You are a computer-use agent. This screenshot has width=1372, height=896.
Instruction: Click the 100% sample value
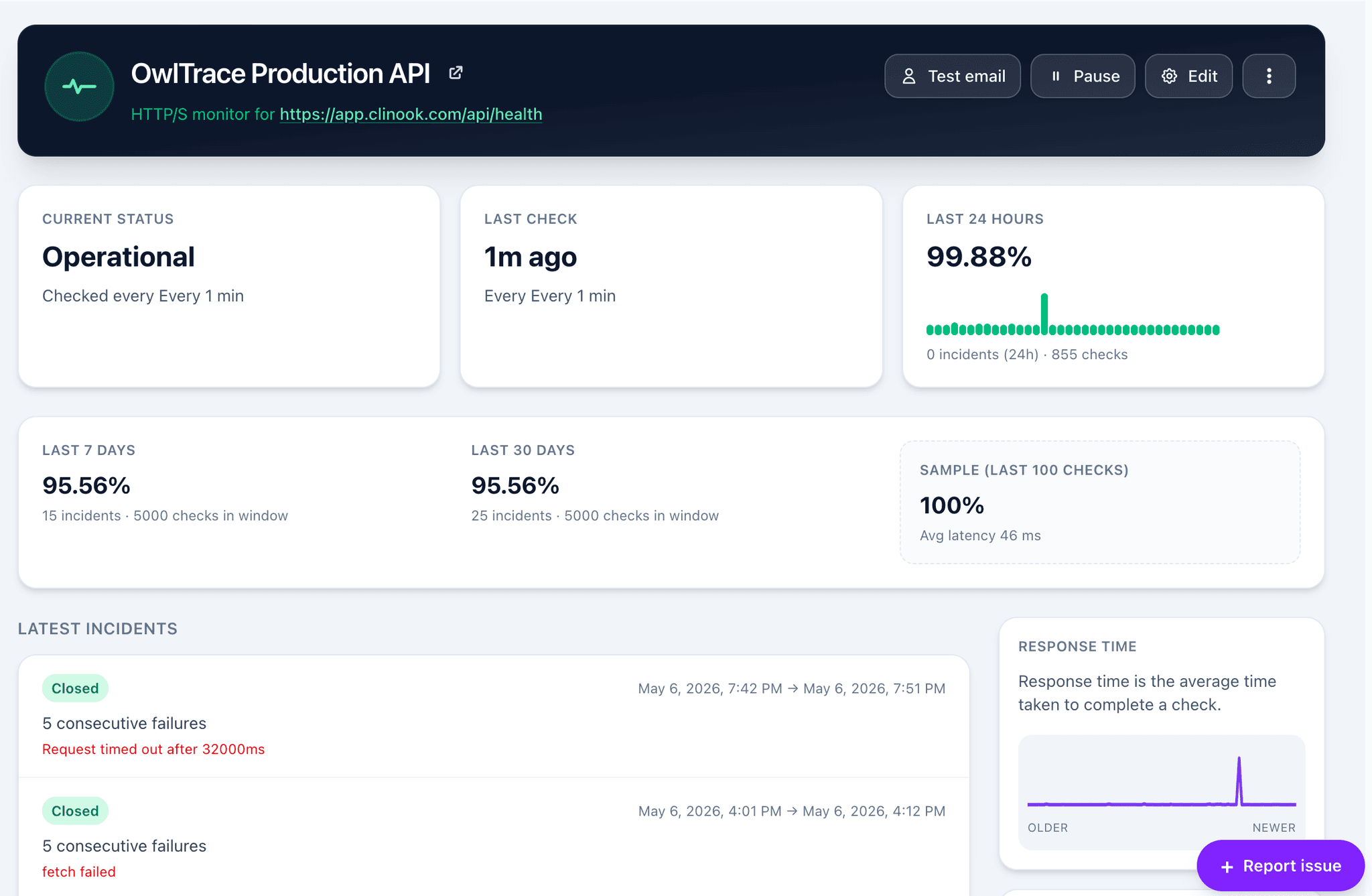[952, 505]
